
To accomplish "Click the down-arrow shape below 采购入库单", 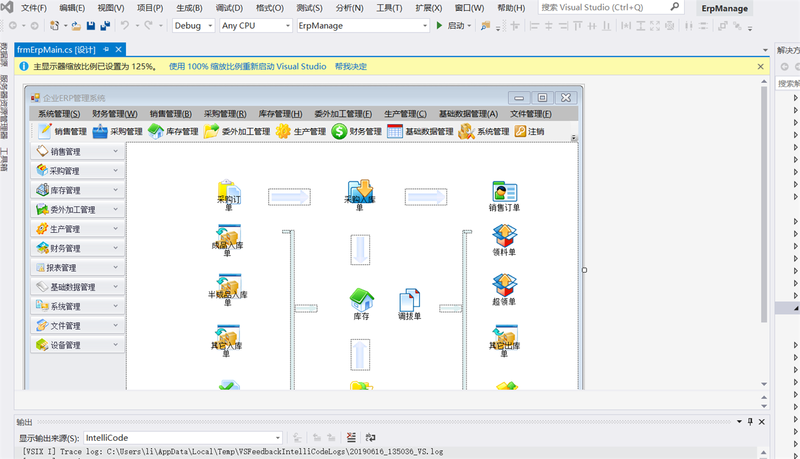I will 360,249.
